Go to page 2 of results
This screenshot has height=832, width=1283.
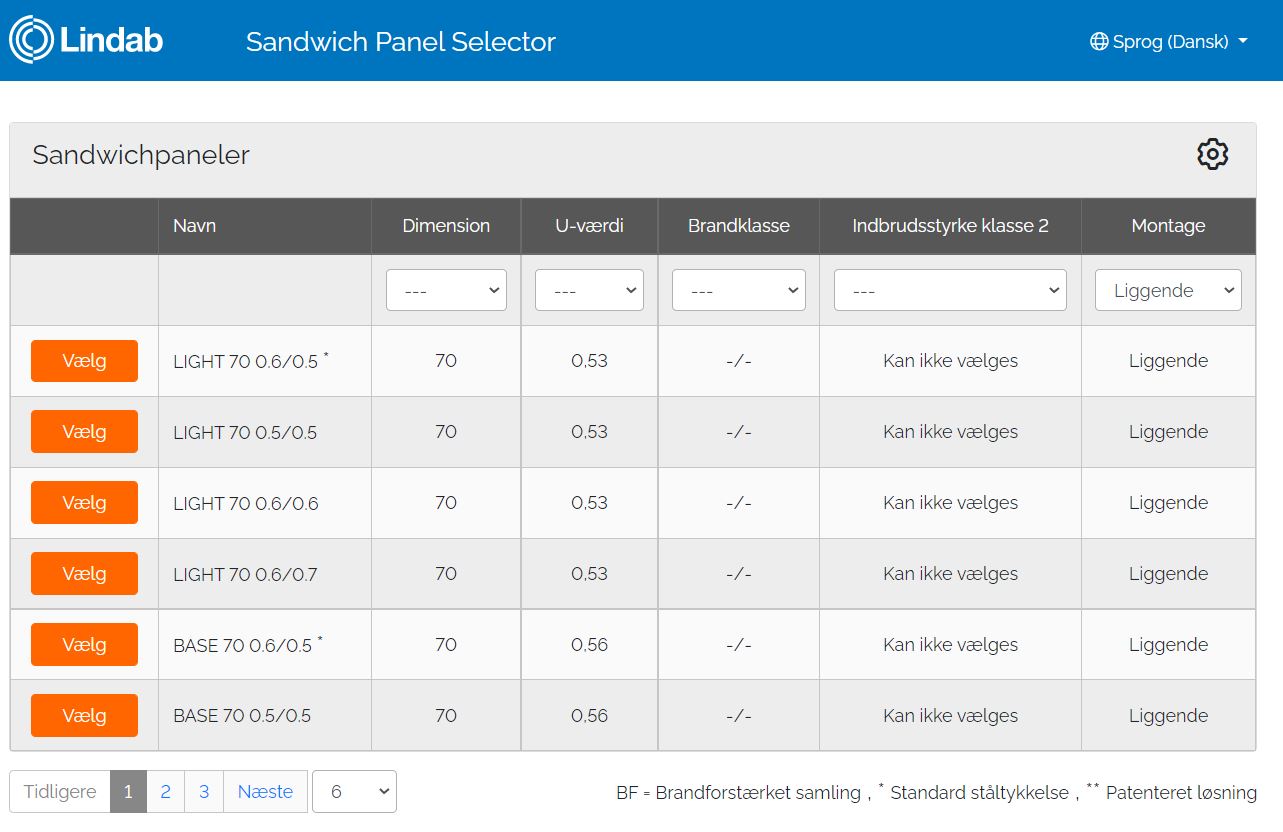pyautogui.click(x=165, y=792)
